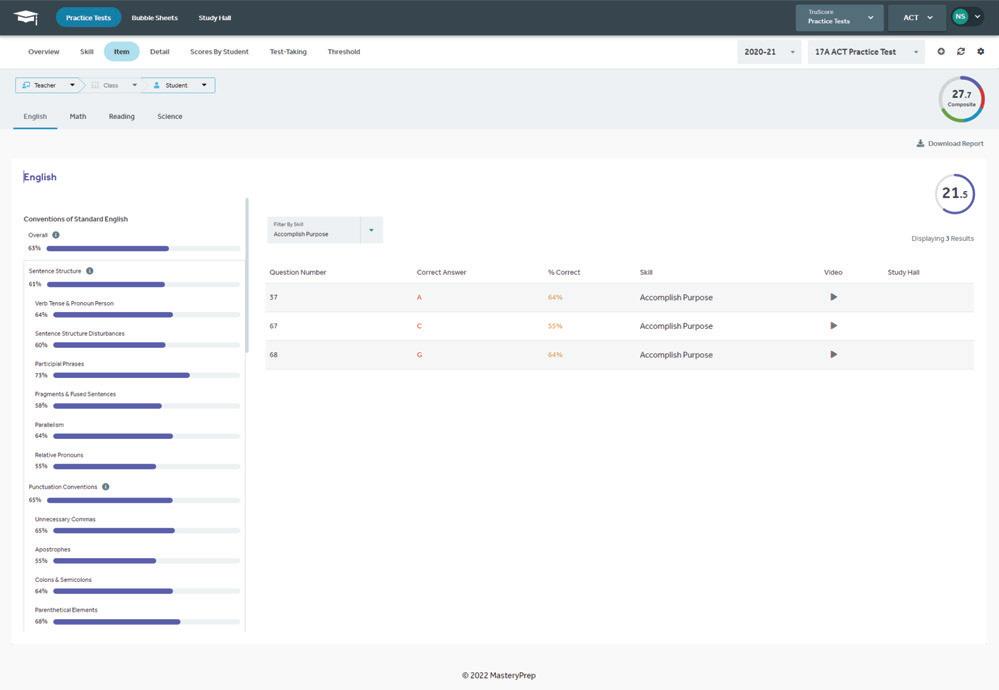
Task: Open Scores By Student tab
Action: coord(219,52)
